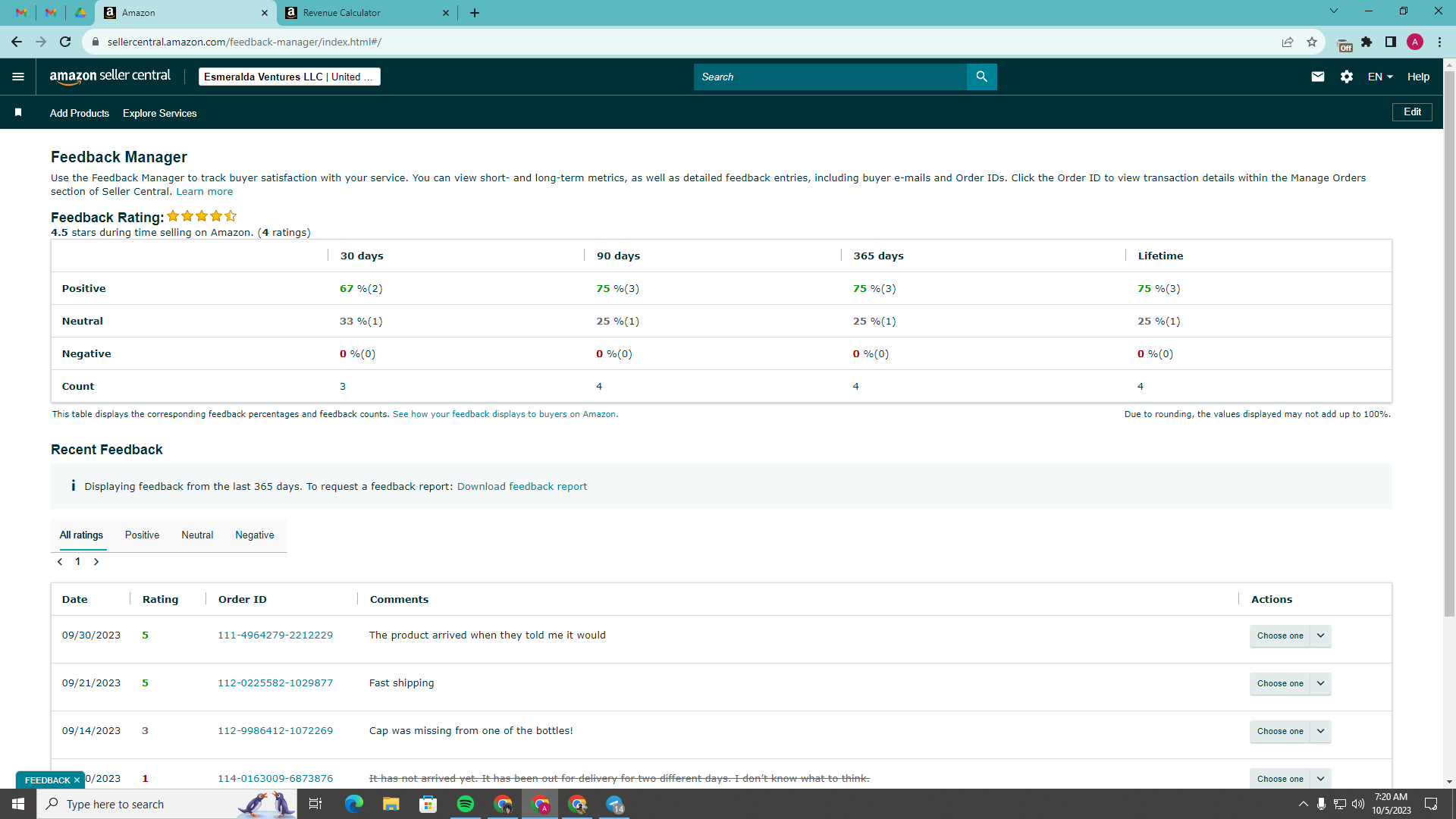Click the Windows Type here to search box
1456x819 pixels.
point(167,804)
